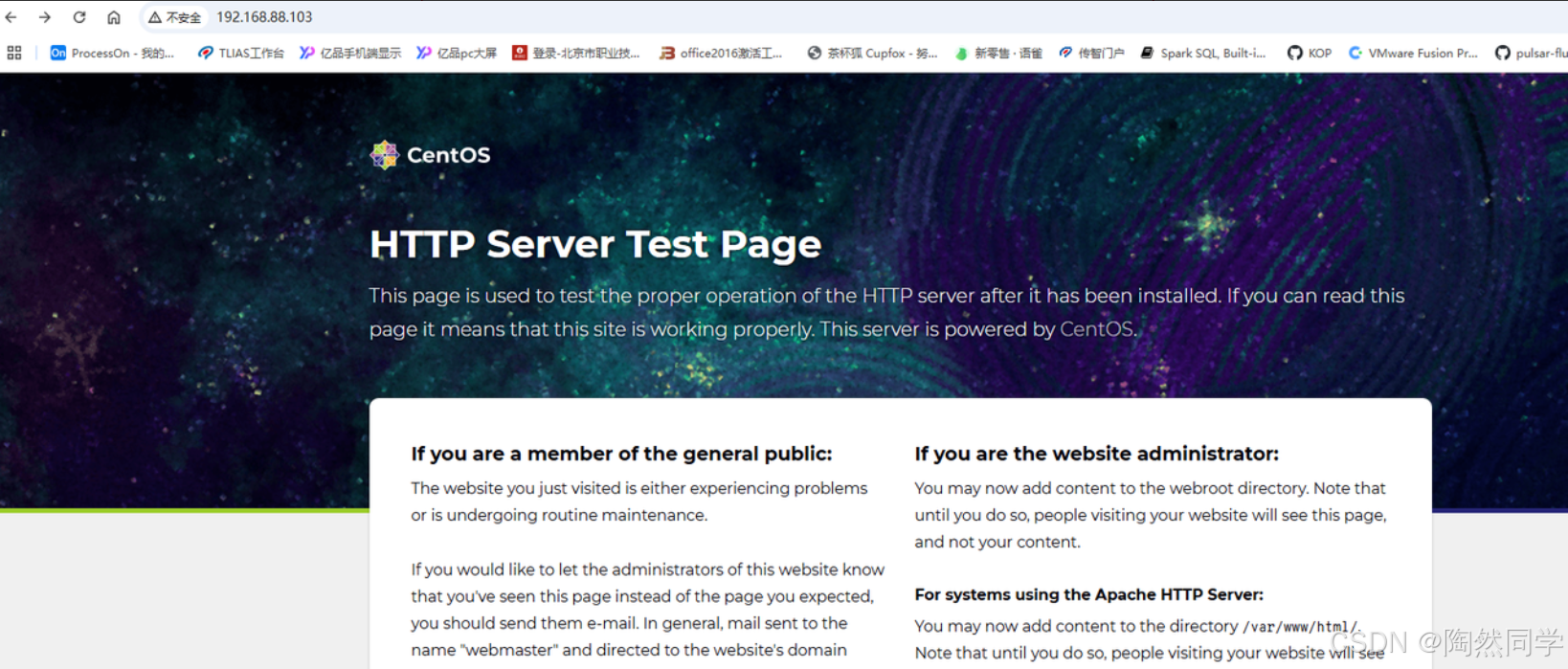Image resolution: width=1568 pixels, height=669 pixels.
Task: Open the 登录-北京市职业技 bookmark
Action: coord(575,53)
